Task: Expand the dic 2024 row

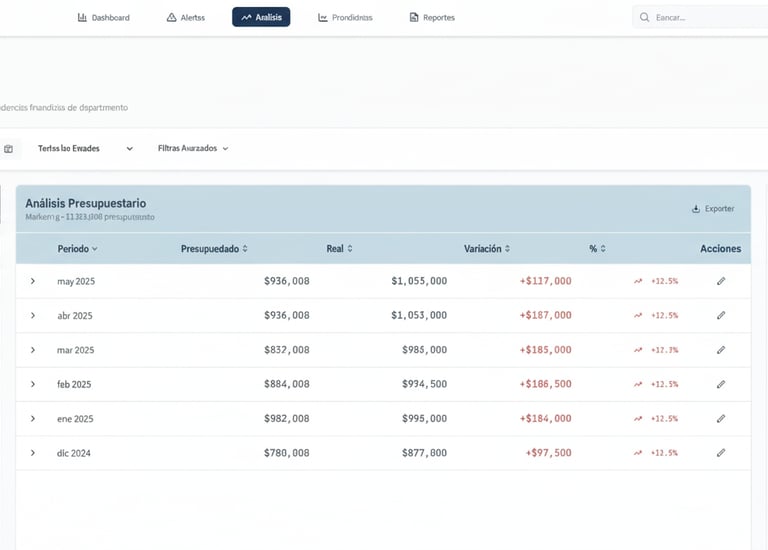Action: coord(33,453)
